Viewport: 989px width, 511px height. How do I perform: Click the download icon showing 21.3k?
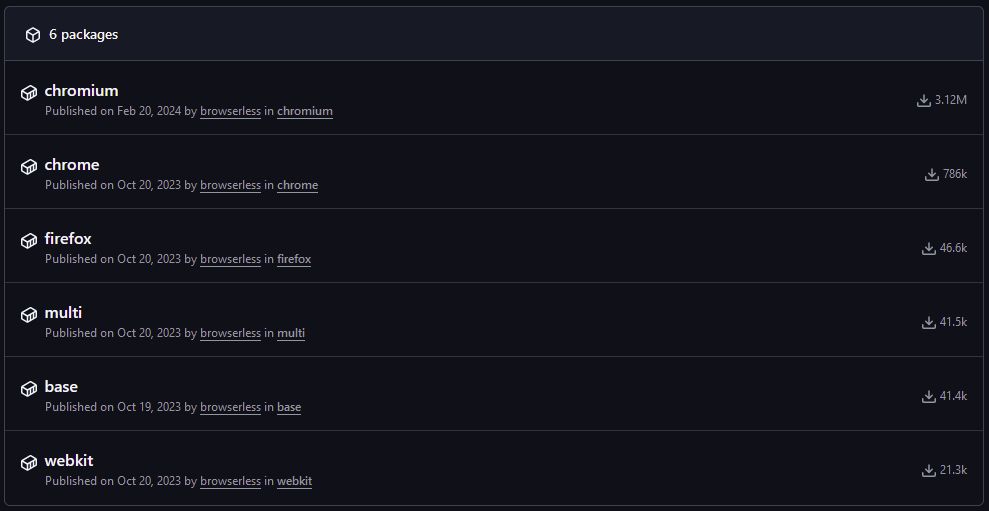point(928,470)
